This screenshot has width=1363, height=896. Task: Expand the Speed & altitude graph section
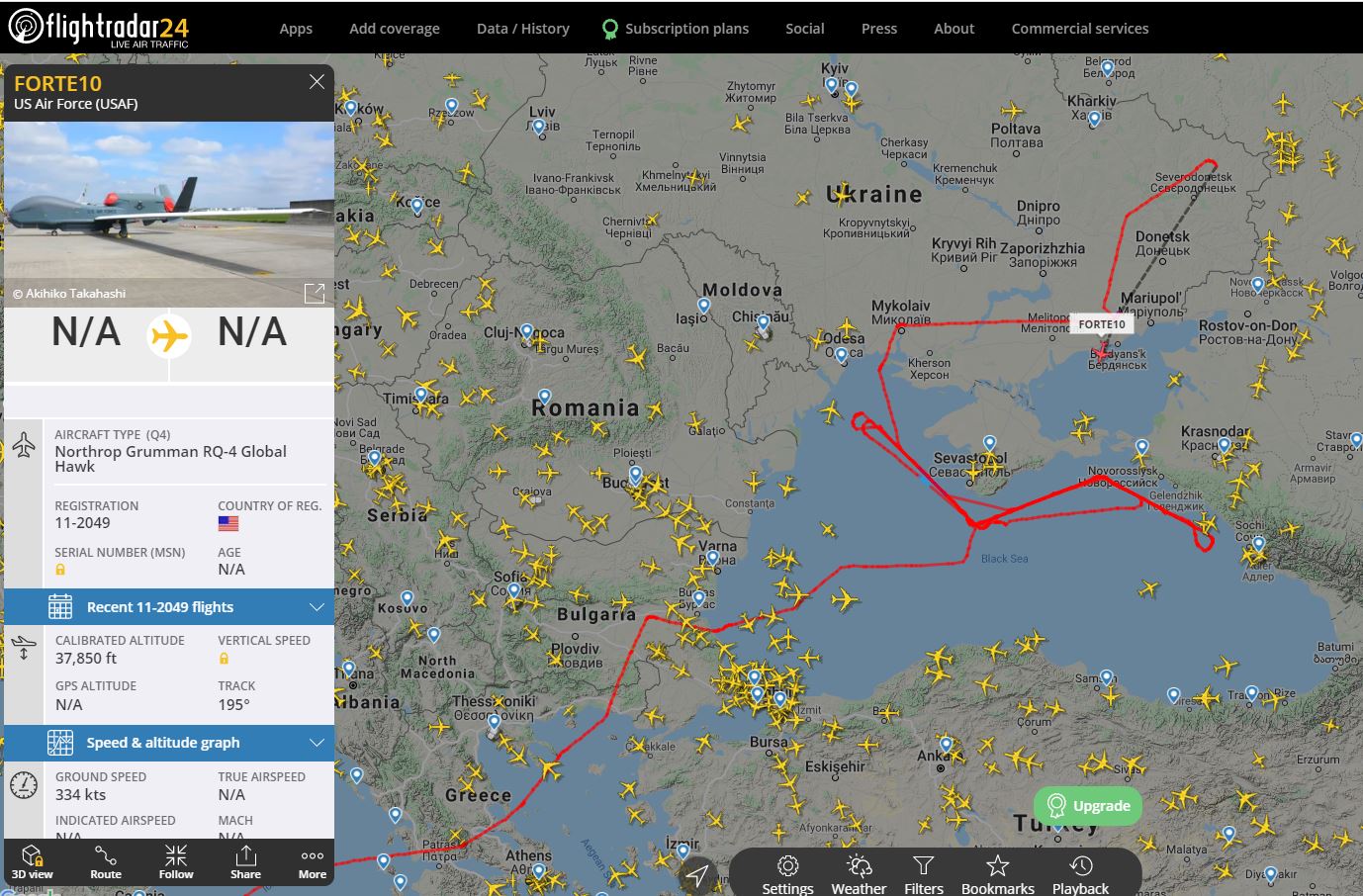[x=169, y=743]
